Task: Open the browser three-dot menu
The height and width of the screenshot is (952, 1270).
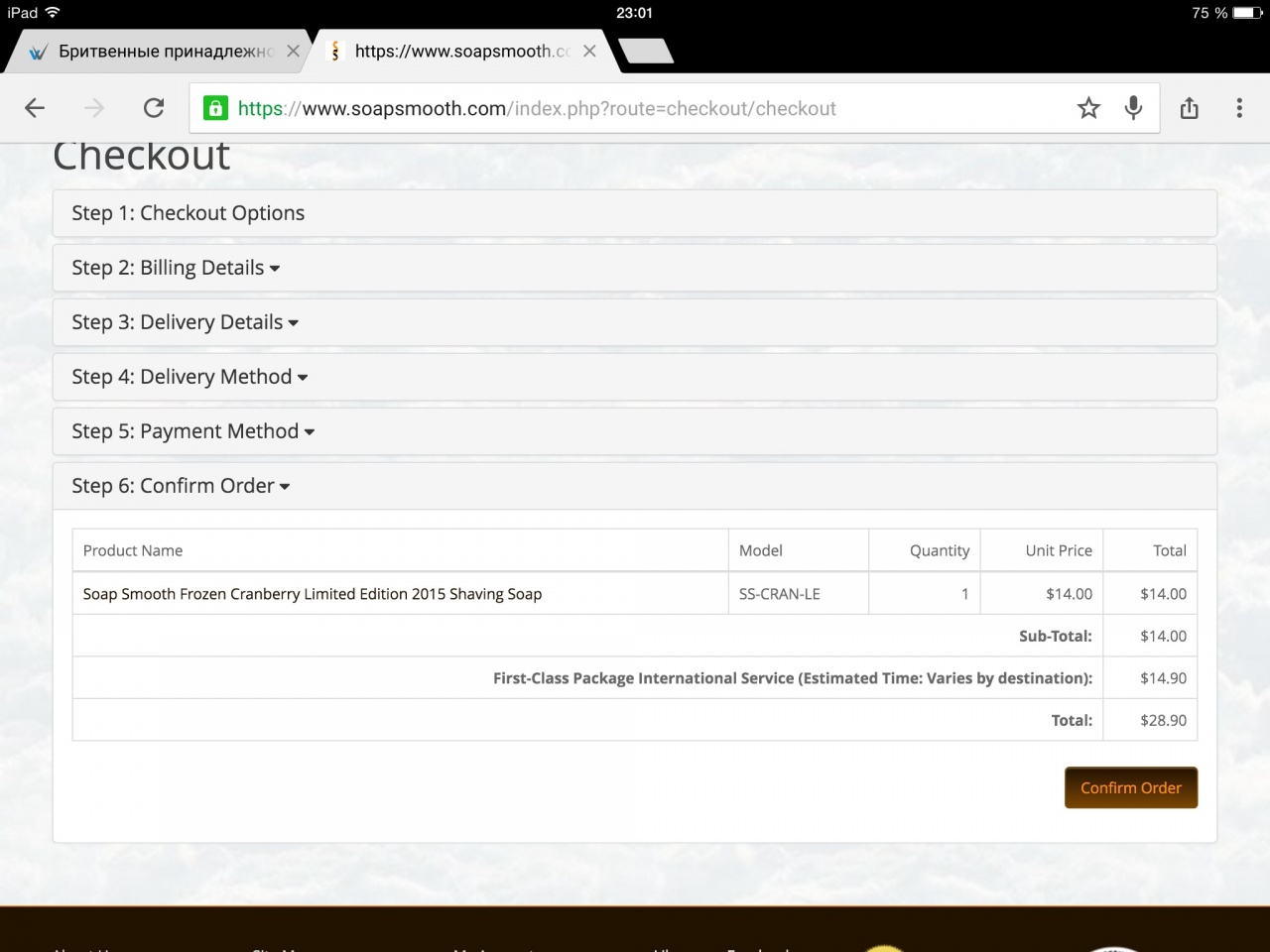Action: (1239, 108)
